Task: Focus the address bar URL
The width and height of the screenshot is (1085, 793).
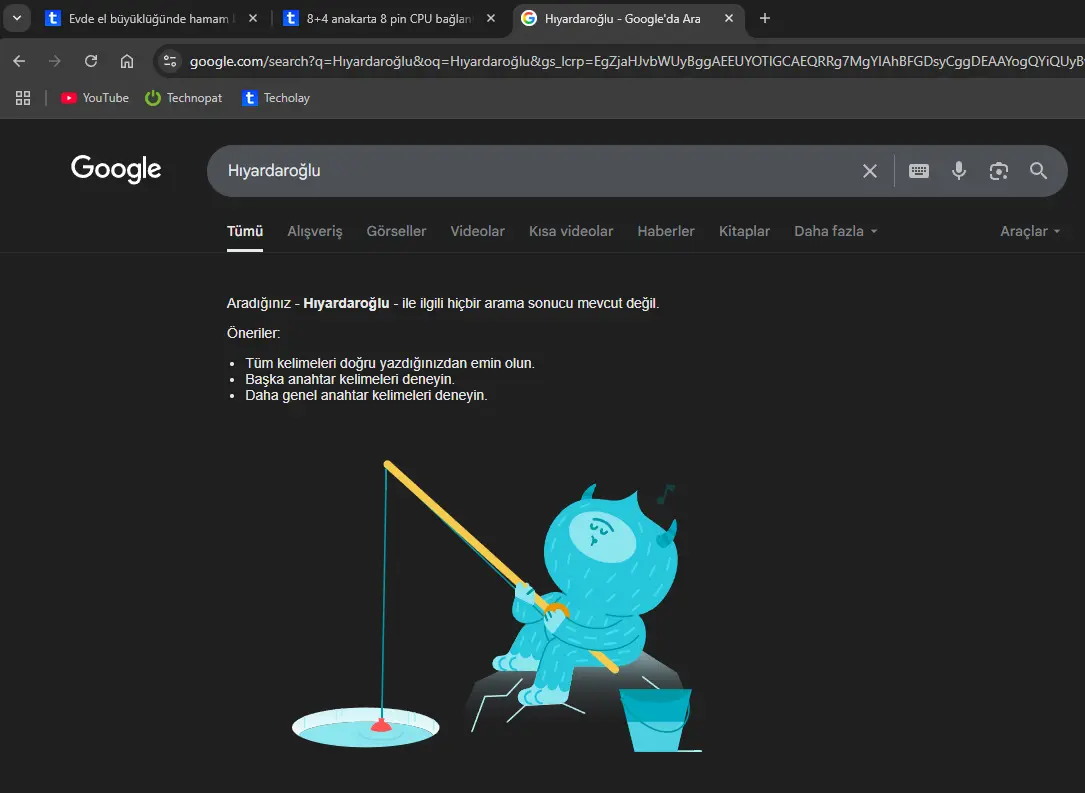Action: [637, 62]
